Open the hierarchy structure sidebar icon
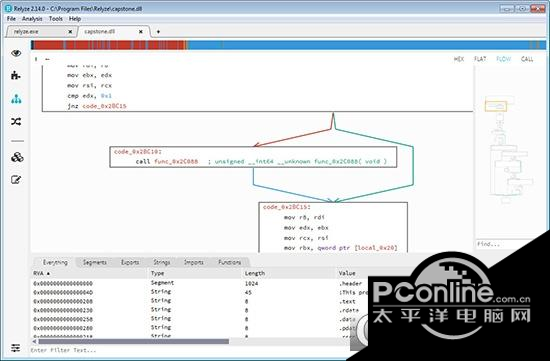This screenshot has height=361, width=550. [x=16, y=99]
